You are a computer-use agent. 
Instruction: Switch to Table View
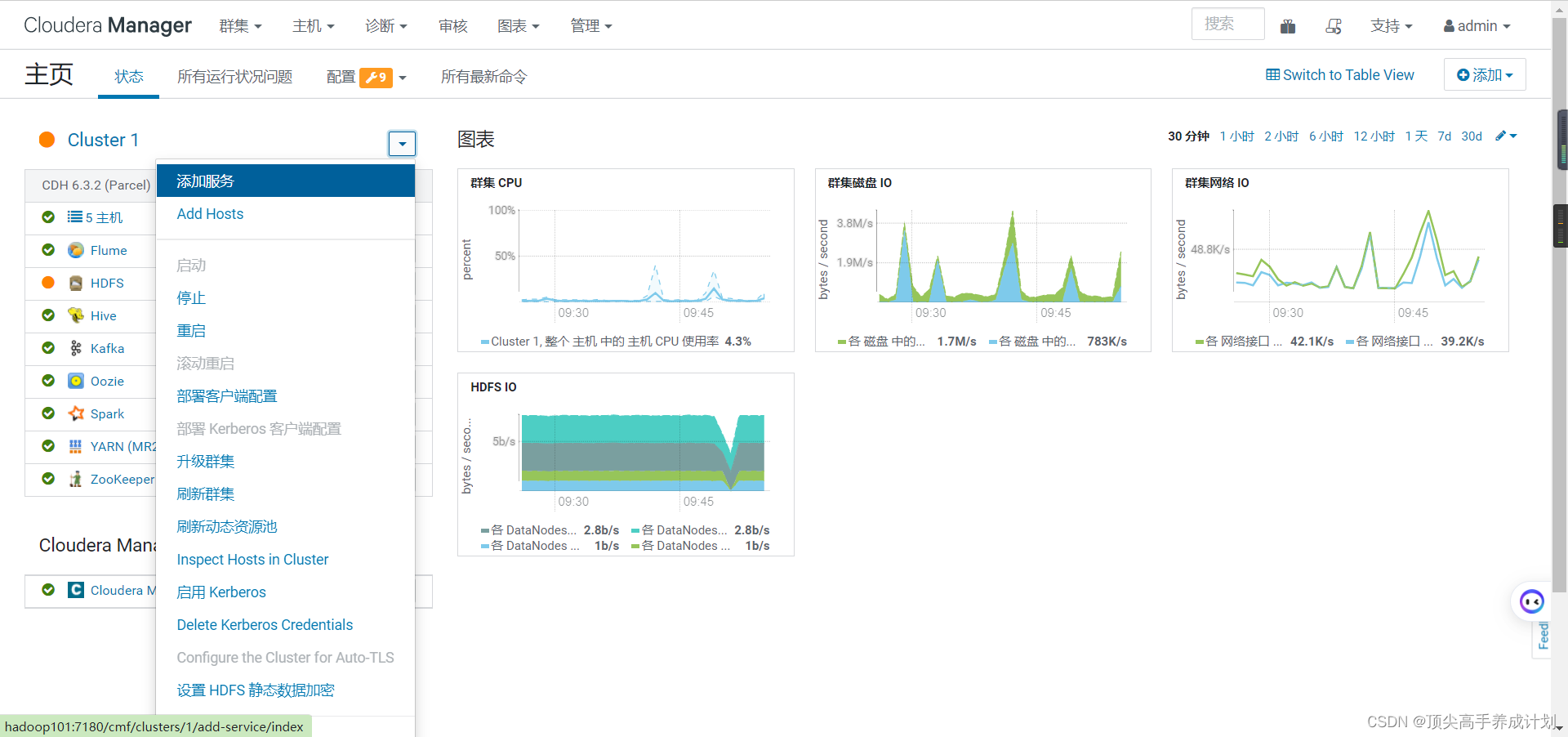click(x=1340, y=75)
